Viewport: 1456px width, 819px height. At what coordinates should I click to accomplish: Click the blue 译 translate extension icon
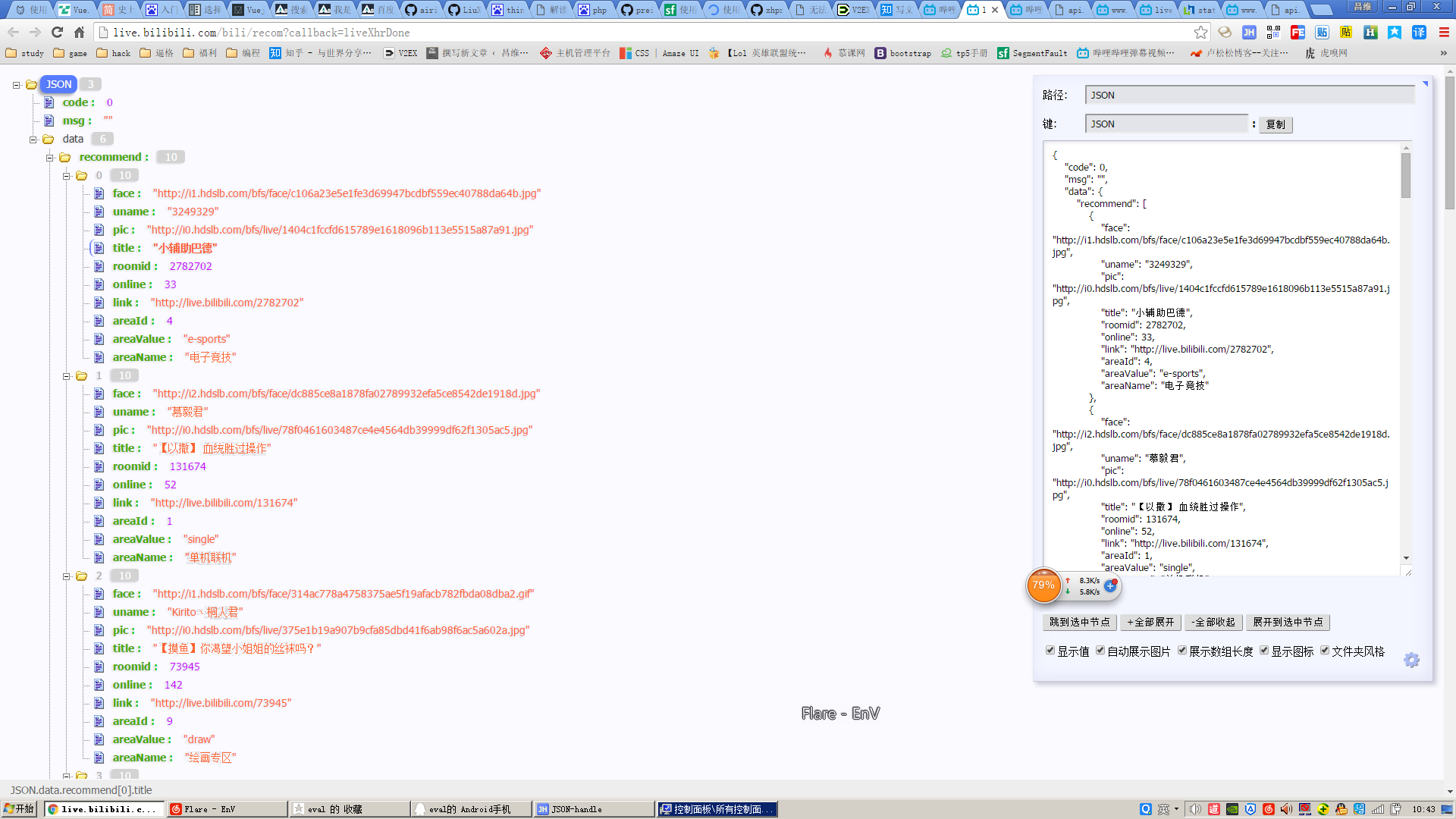coord(1419,33)
